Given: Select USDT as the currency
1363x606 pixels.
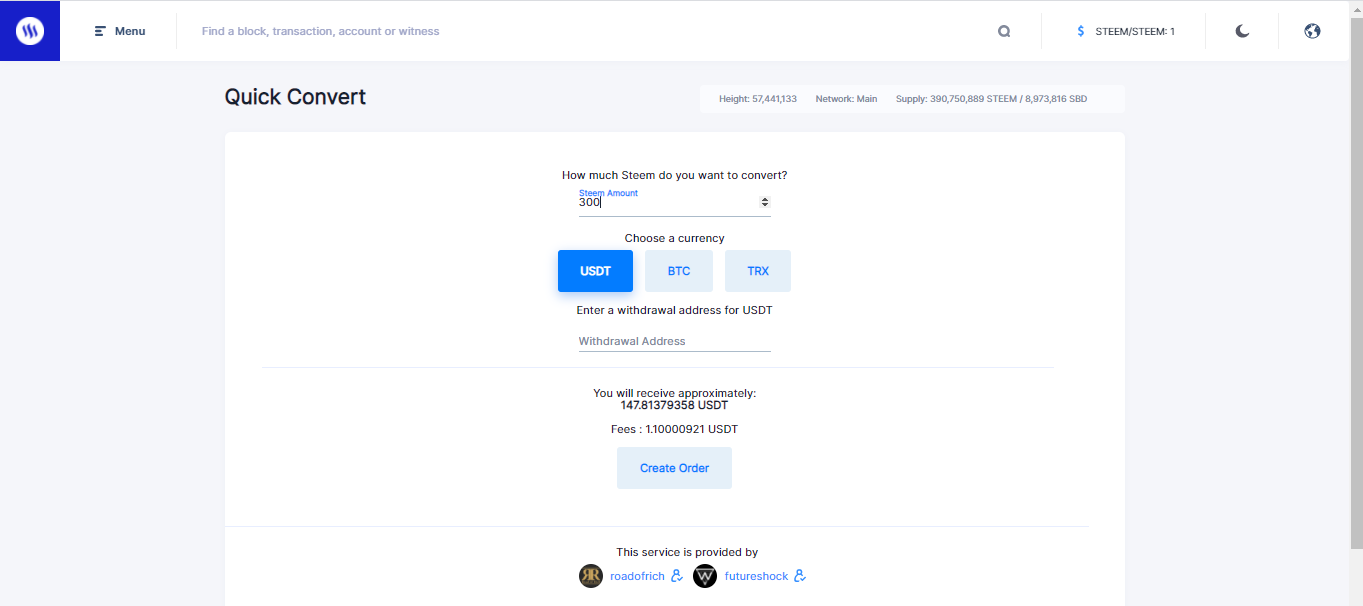Looking at the screenshot, I should 595,271.
